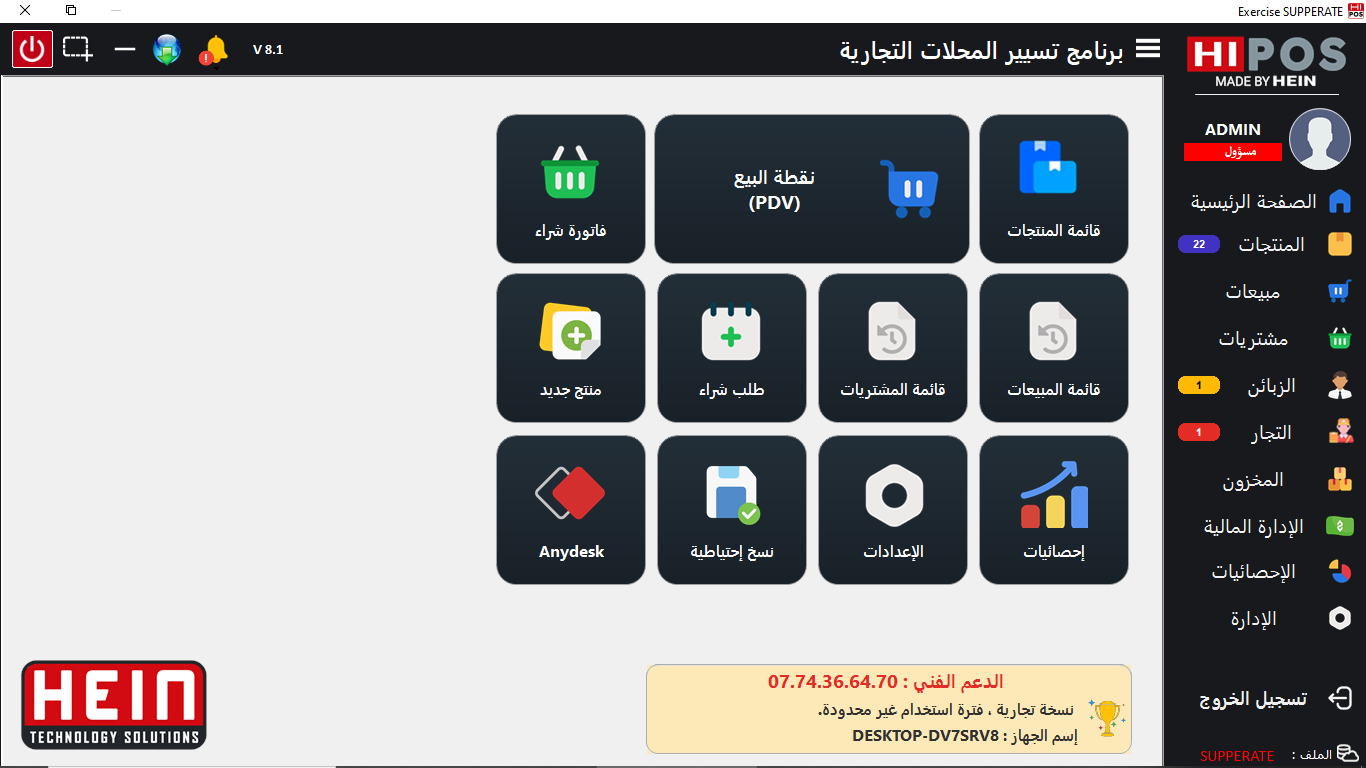1366x768 pixels.
Task: Open the الإعدادات settings tile
Action: coord(892,509)
